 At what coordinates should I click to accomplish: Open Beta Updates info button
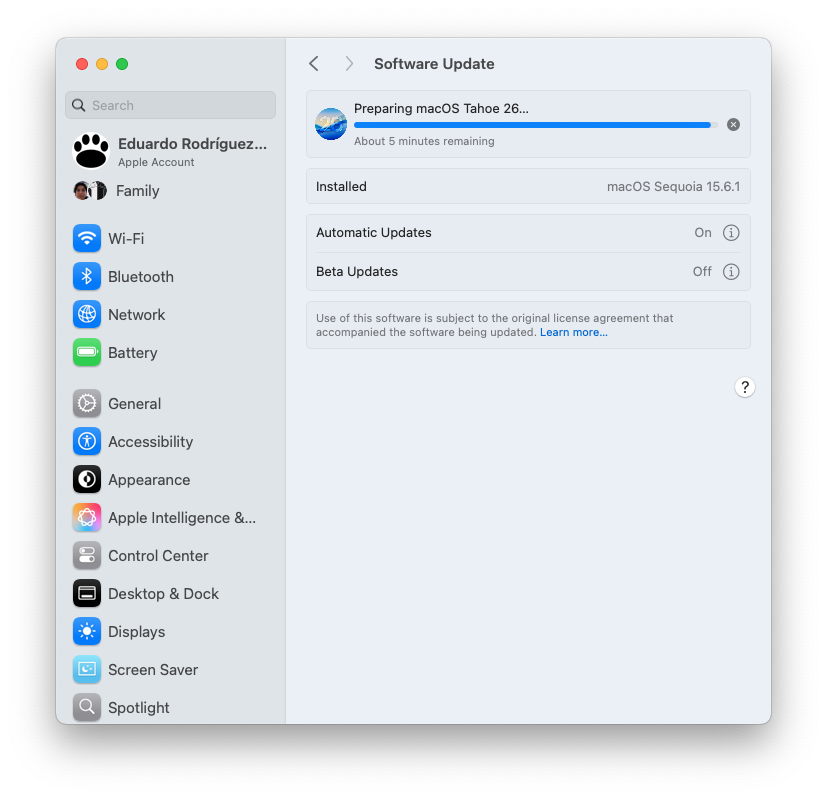pos(731,272)
